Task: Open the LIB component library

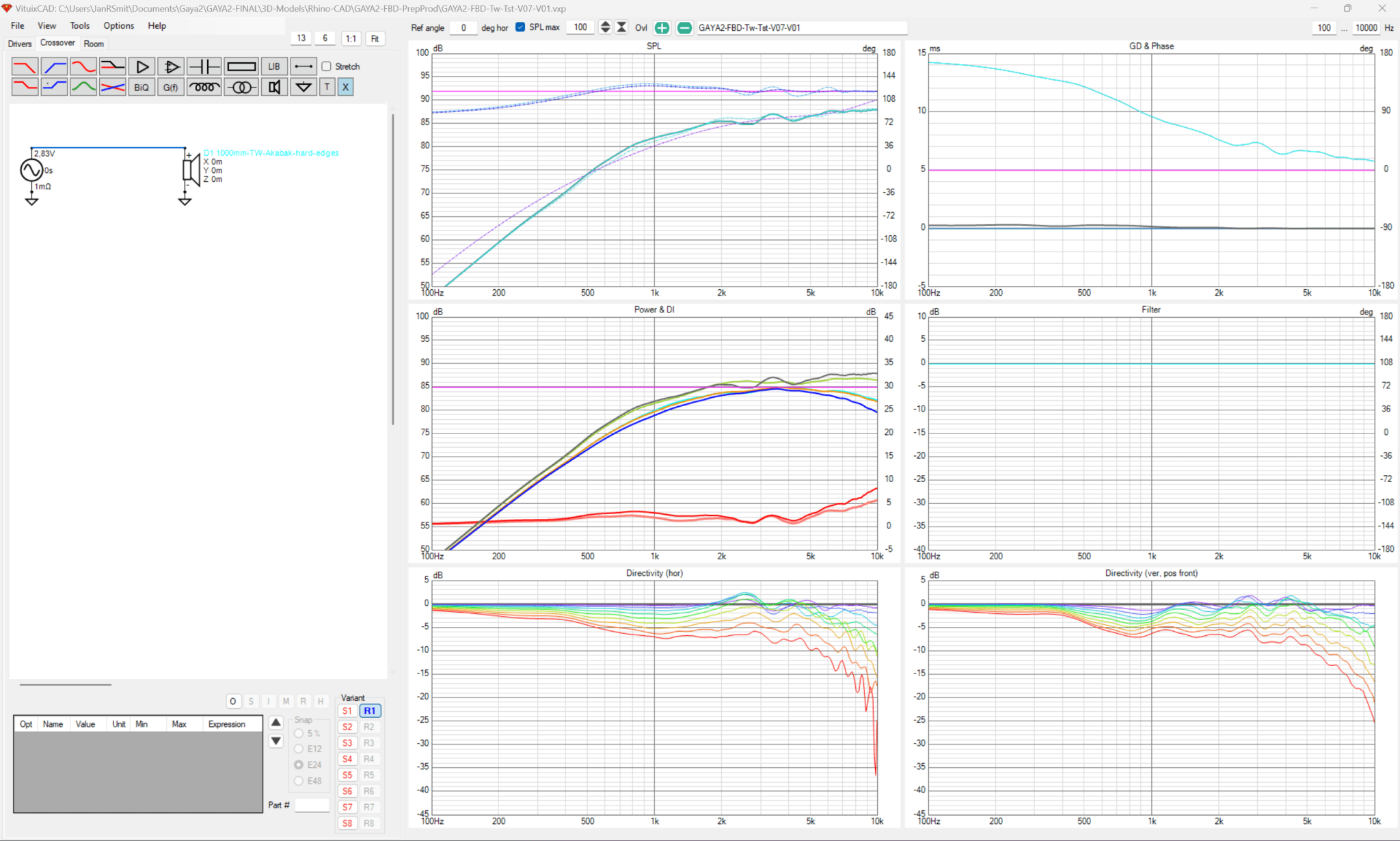Action: click(x=274, y=66)
